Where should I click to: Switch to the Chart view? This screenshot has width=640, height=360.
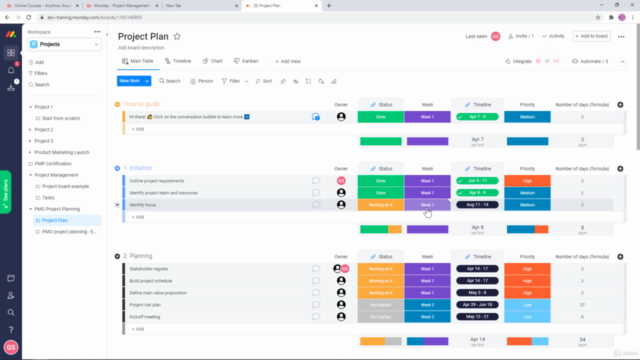[x=213, y=61]
